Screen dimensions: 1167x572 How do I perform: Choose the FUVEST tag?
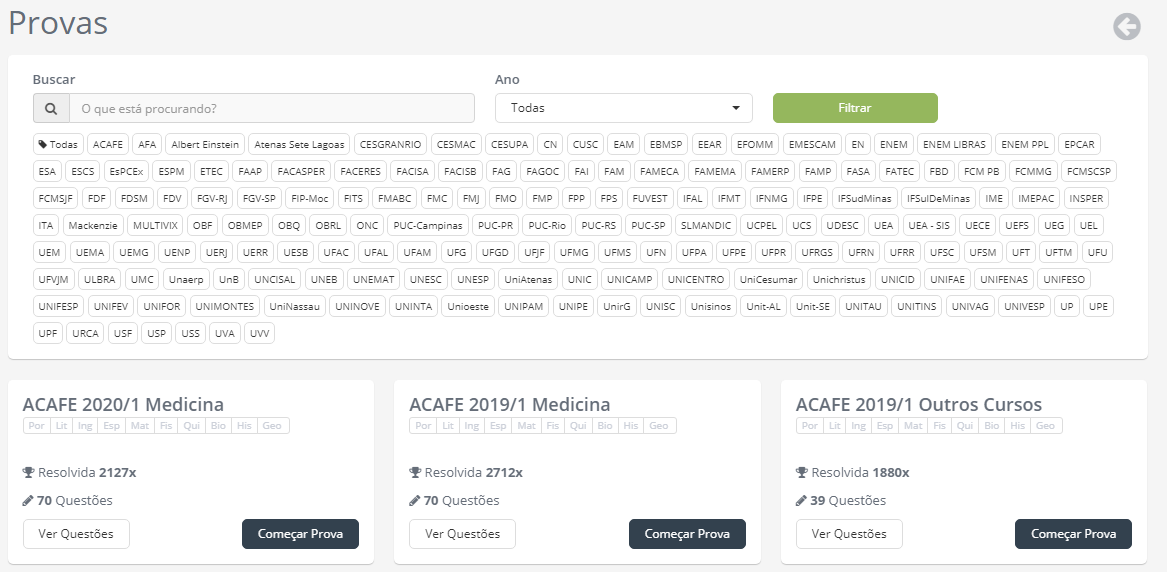tap(650, 199)
